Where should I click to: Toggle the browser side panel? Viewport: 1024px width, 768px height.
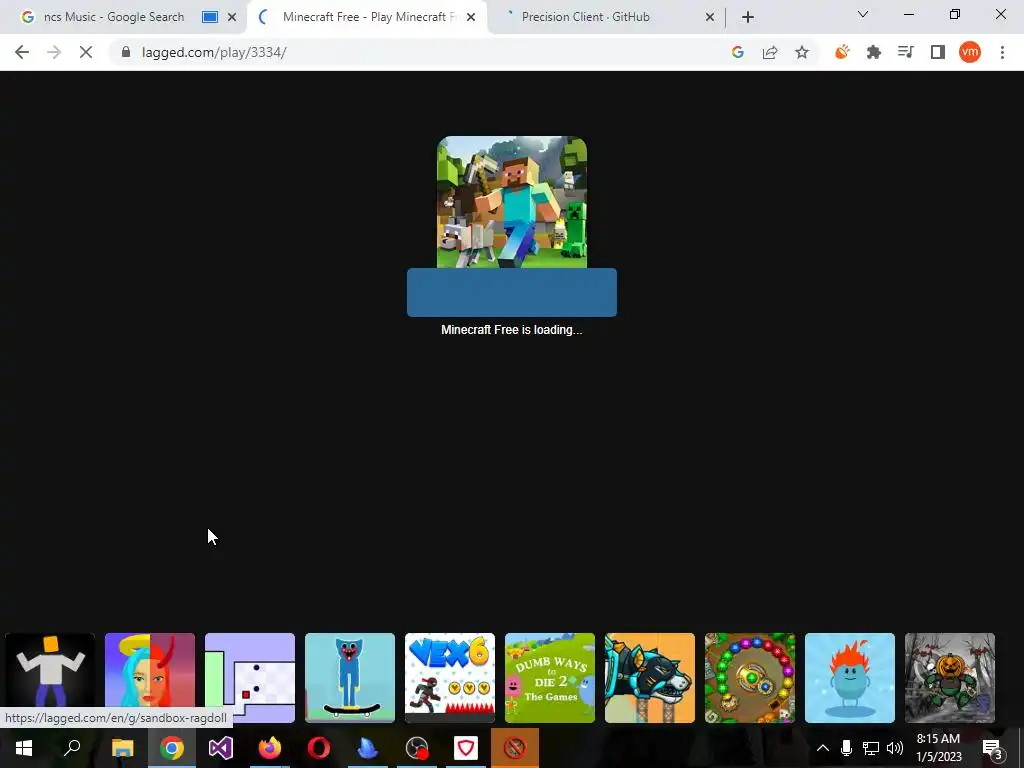click(x=938, y=52)
